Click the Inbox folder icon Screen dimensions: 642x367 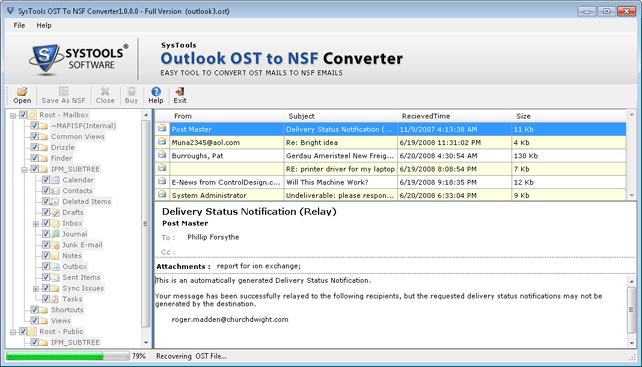55,223
